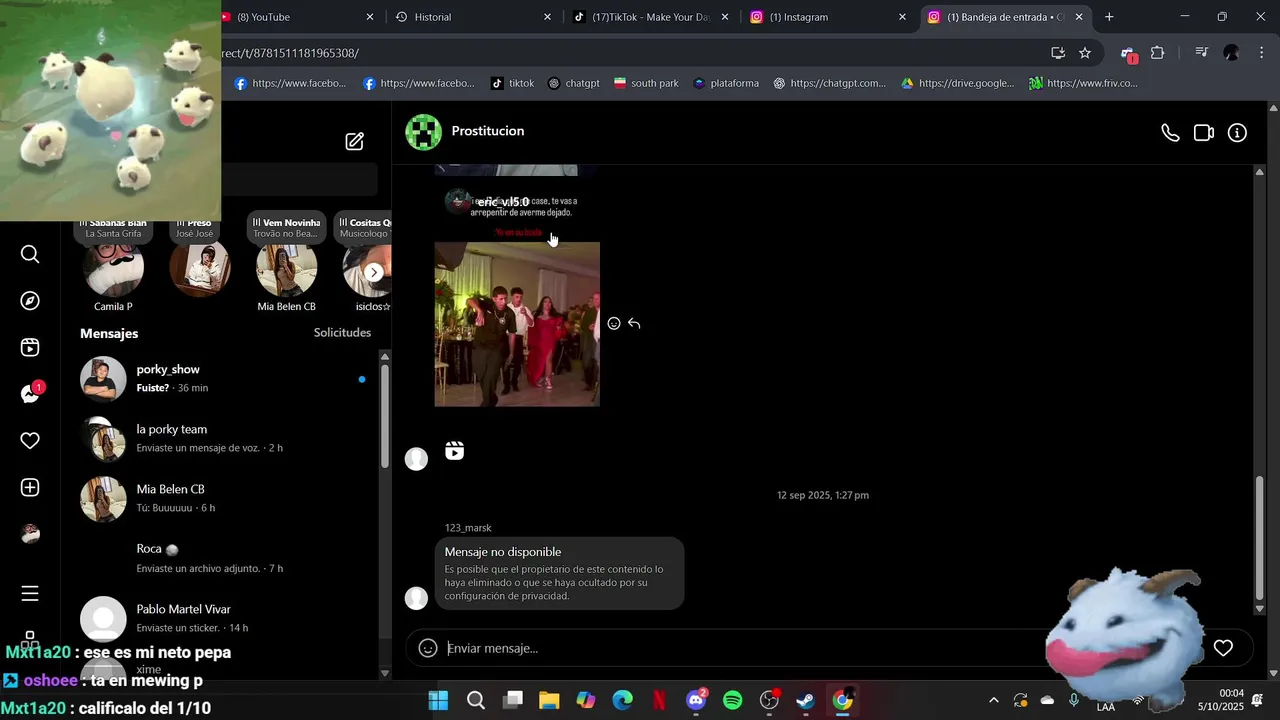Start an audio call in the chat
Image resolution: width=1280 pixels, height=720 pixels.
pos(1170,133)
